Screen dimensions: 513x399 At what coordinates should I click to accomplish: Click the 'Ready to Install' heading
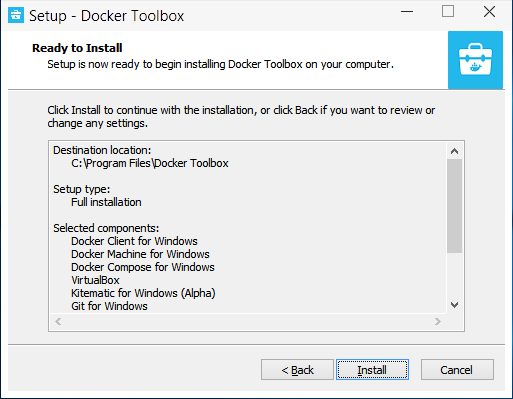(77, 48)
